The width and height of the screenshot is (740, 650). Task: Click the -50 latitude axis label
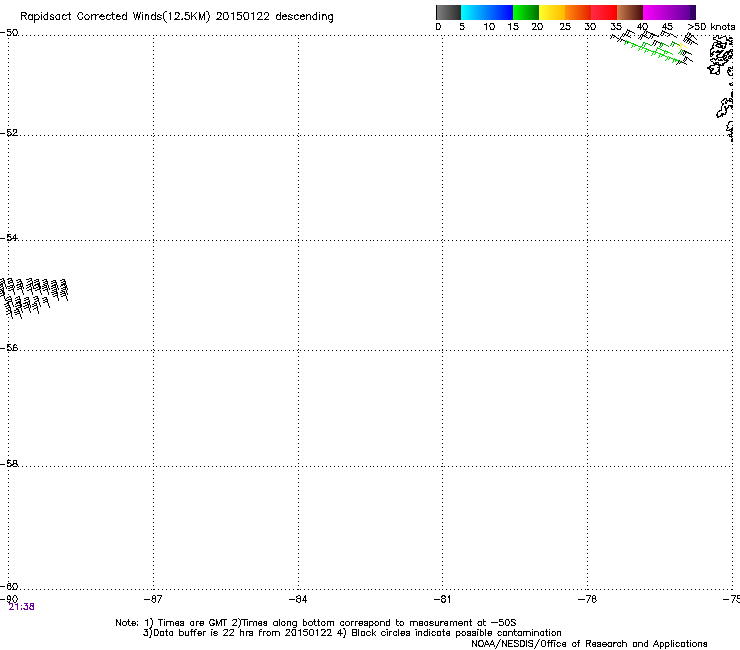[x=9, y=33]
